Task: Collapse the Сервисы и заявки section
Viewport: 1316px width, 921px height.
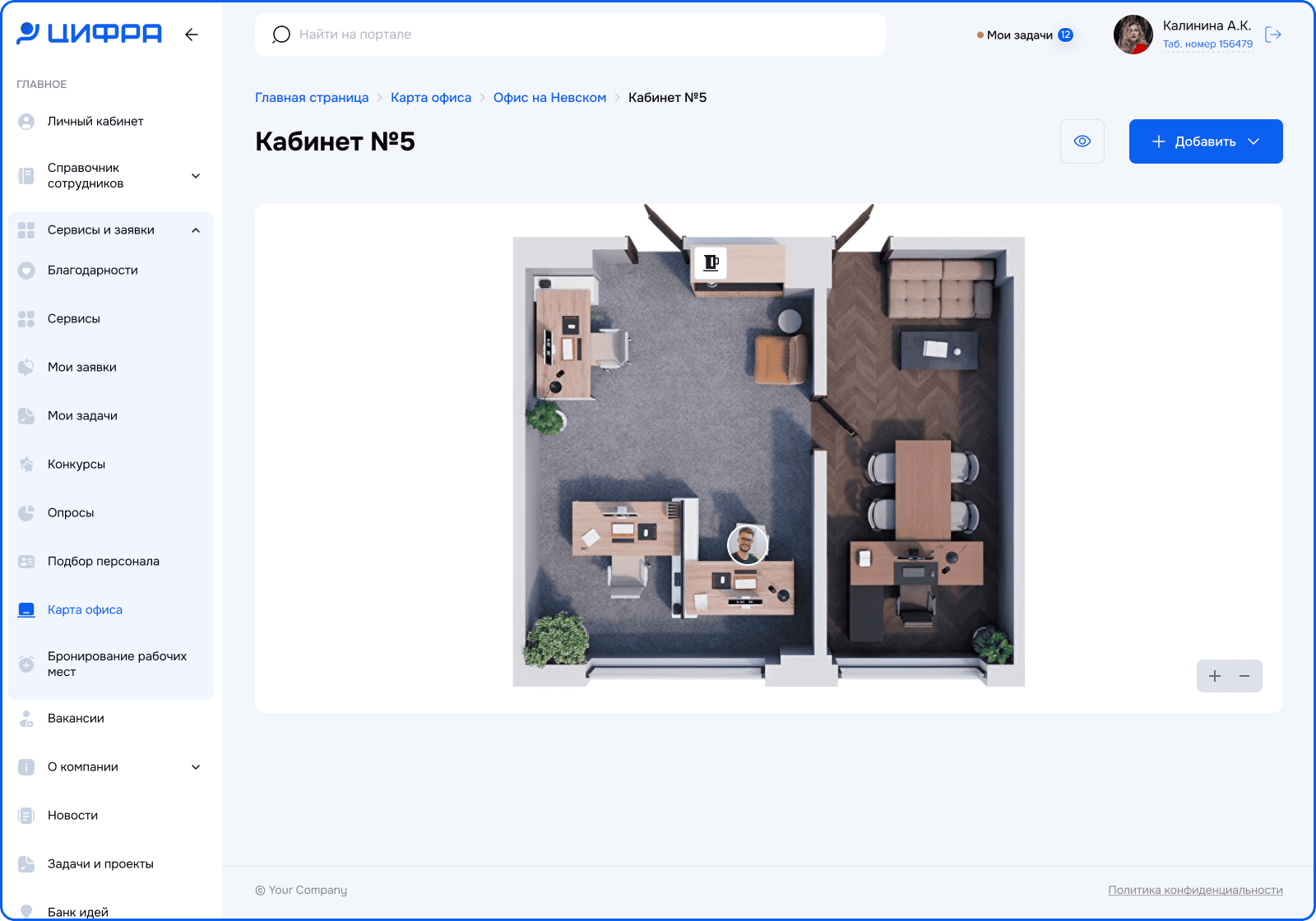Action: tap(196, 230)
